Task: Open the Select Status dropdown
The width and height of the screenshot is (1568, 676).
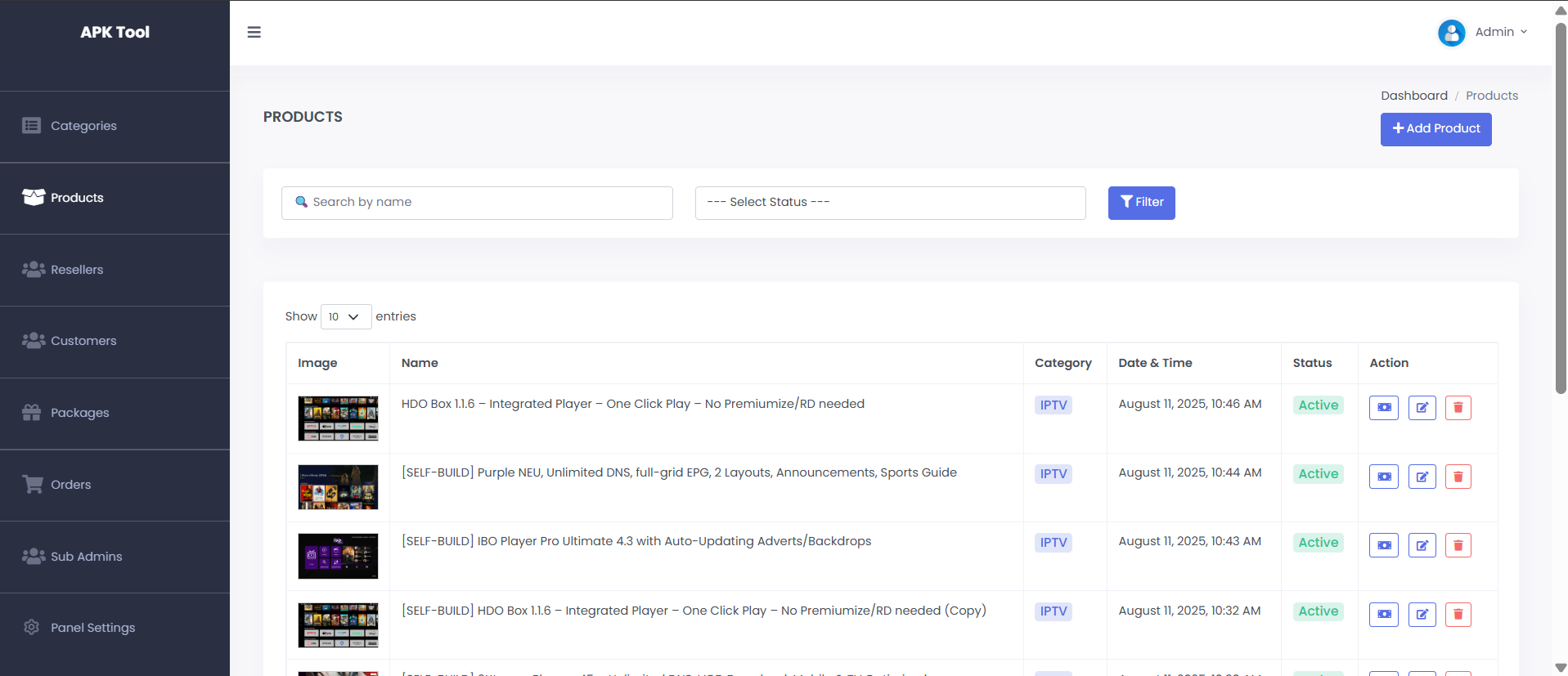Action: [x=890, y=203]
